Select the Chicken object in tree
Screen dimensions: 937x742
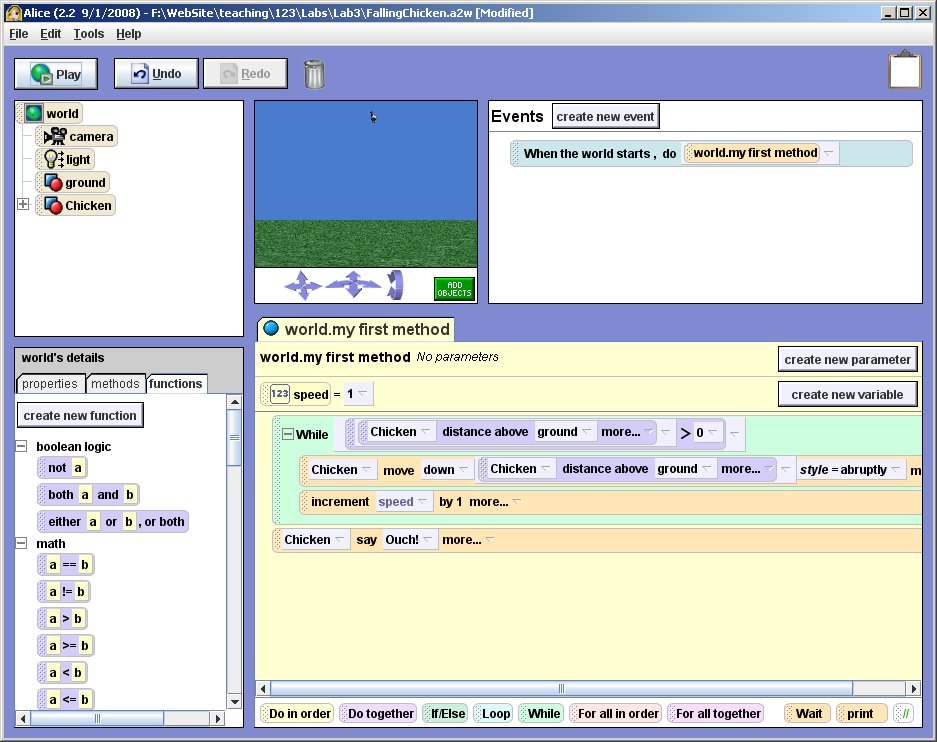click(76, 206)
